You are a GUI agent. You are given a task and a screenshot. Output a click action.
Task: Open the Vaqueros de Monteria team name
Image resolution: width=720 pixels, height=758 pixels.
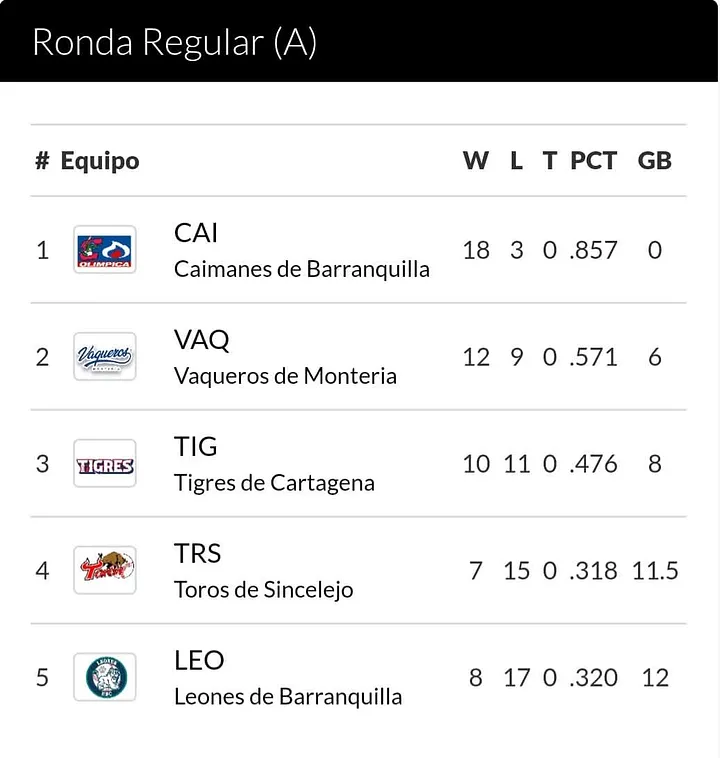(285, 376)
